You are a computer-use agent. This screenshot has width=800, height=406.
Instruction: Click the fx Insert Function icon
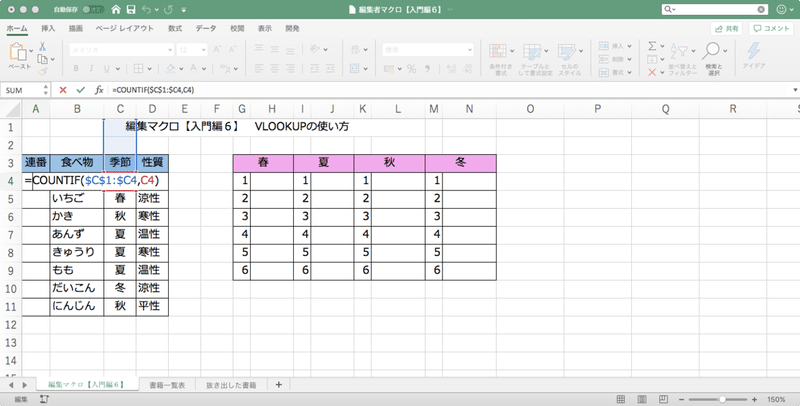point(99,90)
